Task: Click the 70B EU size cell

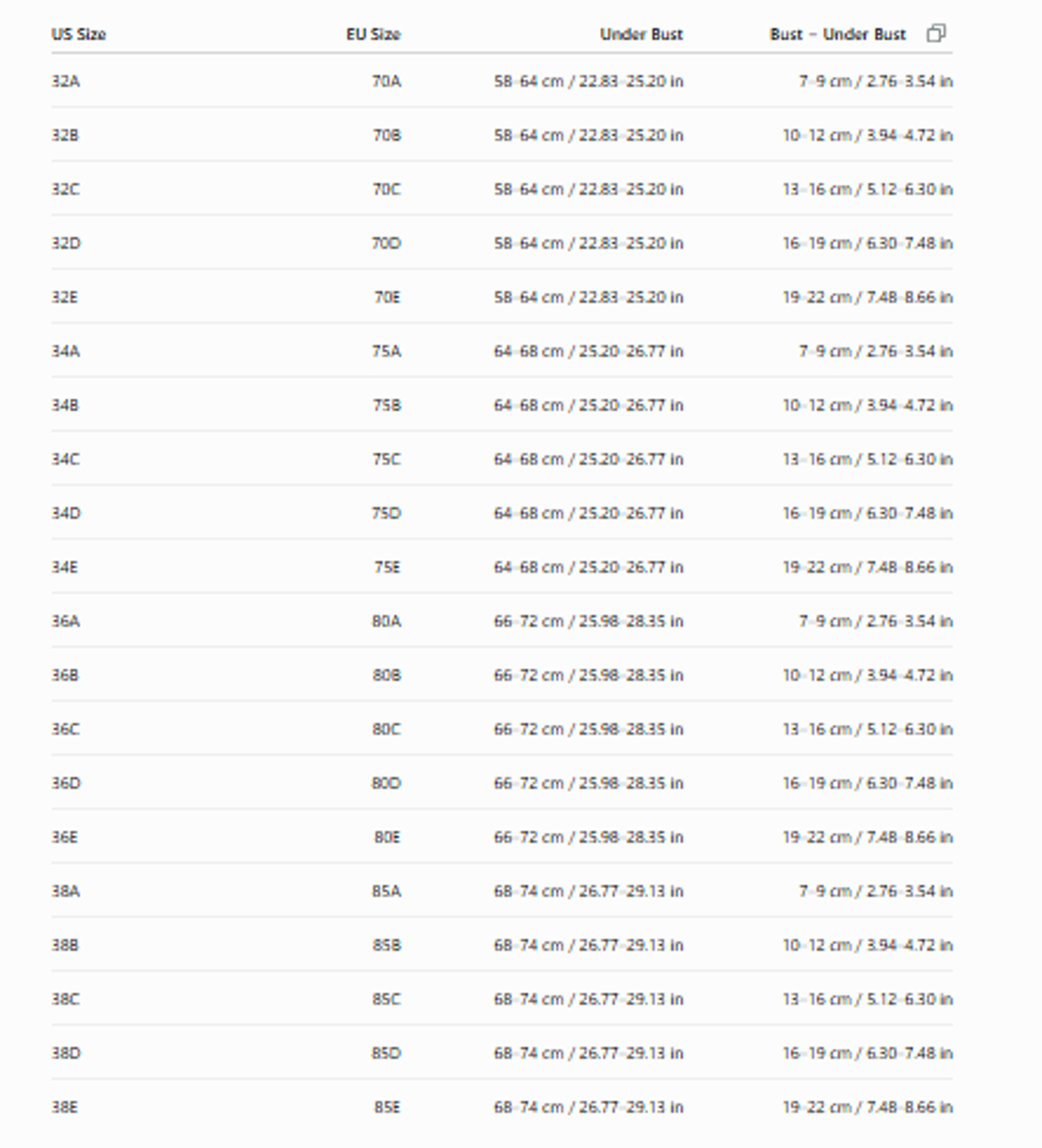Action: point(386,135)
